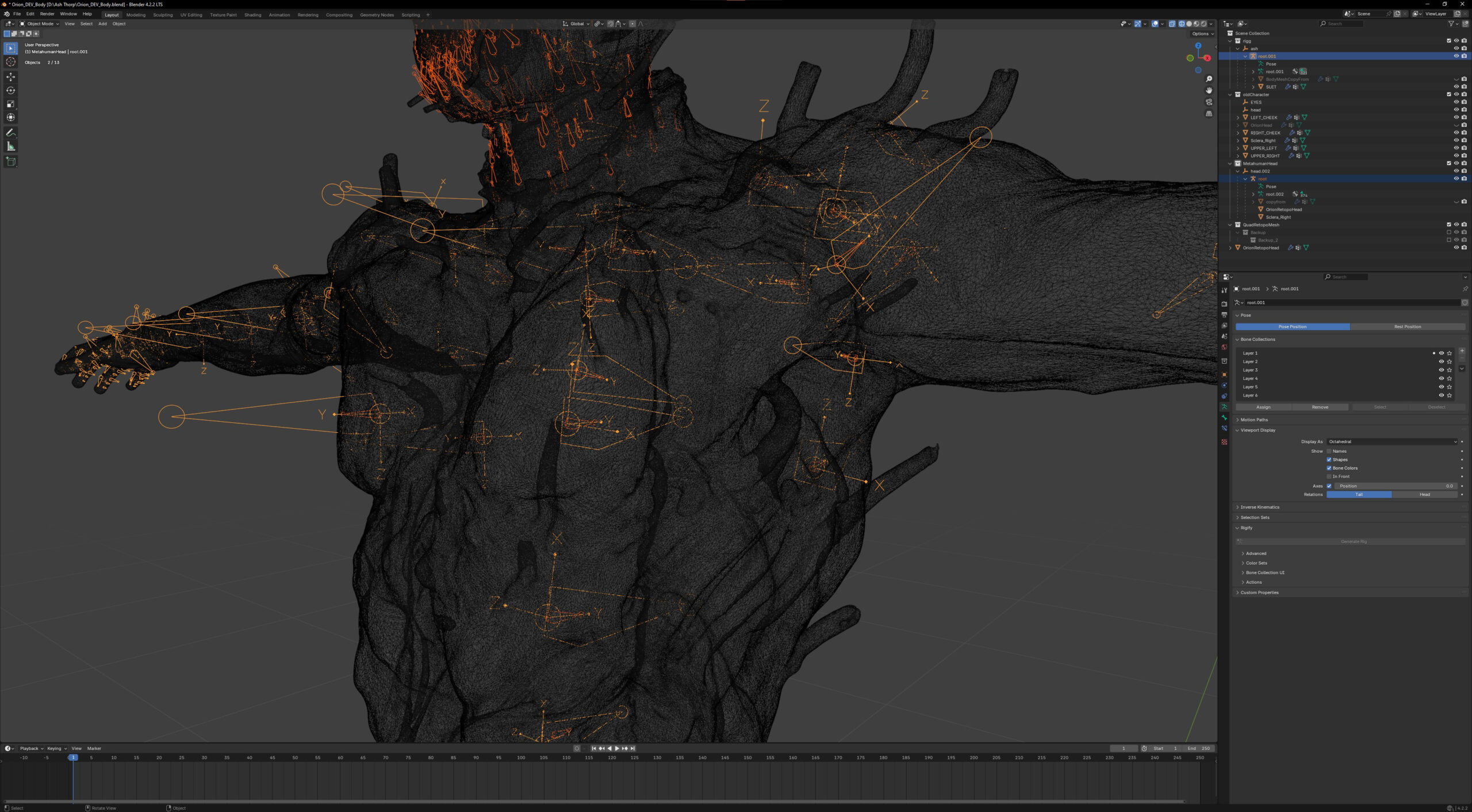Click Assign bone collection button
Screen dimensions: 1472x812
[x=1263, y=407]
